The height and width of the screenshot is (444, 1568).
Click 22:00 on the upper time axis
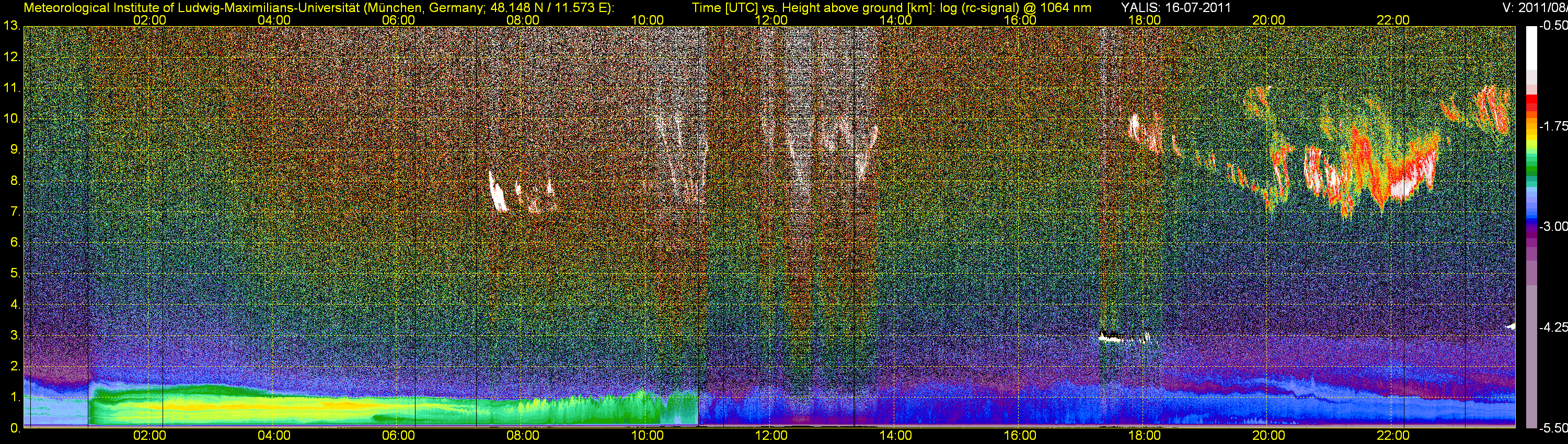coord(1393,20)
